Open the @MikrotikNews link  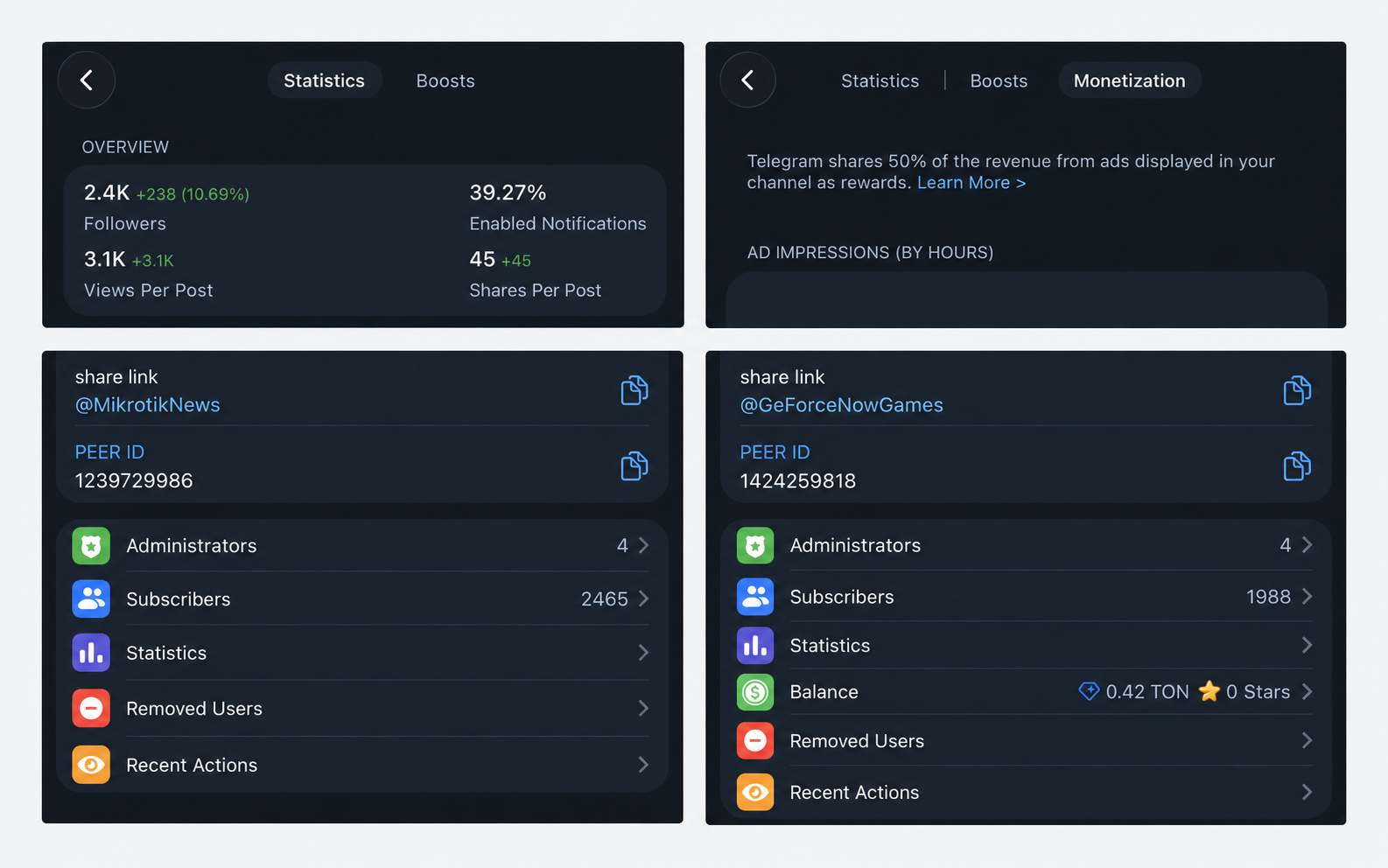pyautogui.click(x=148, y=405)
